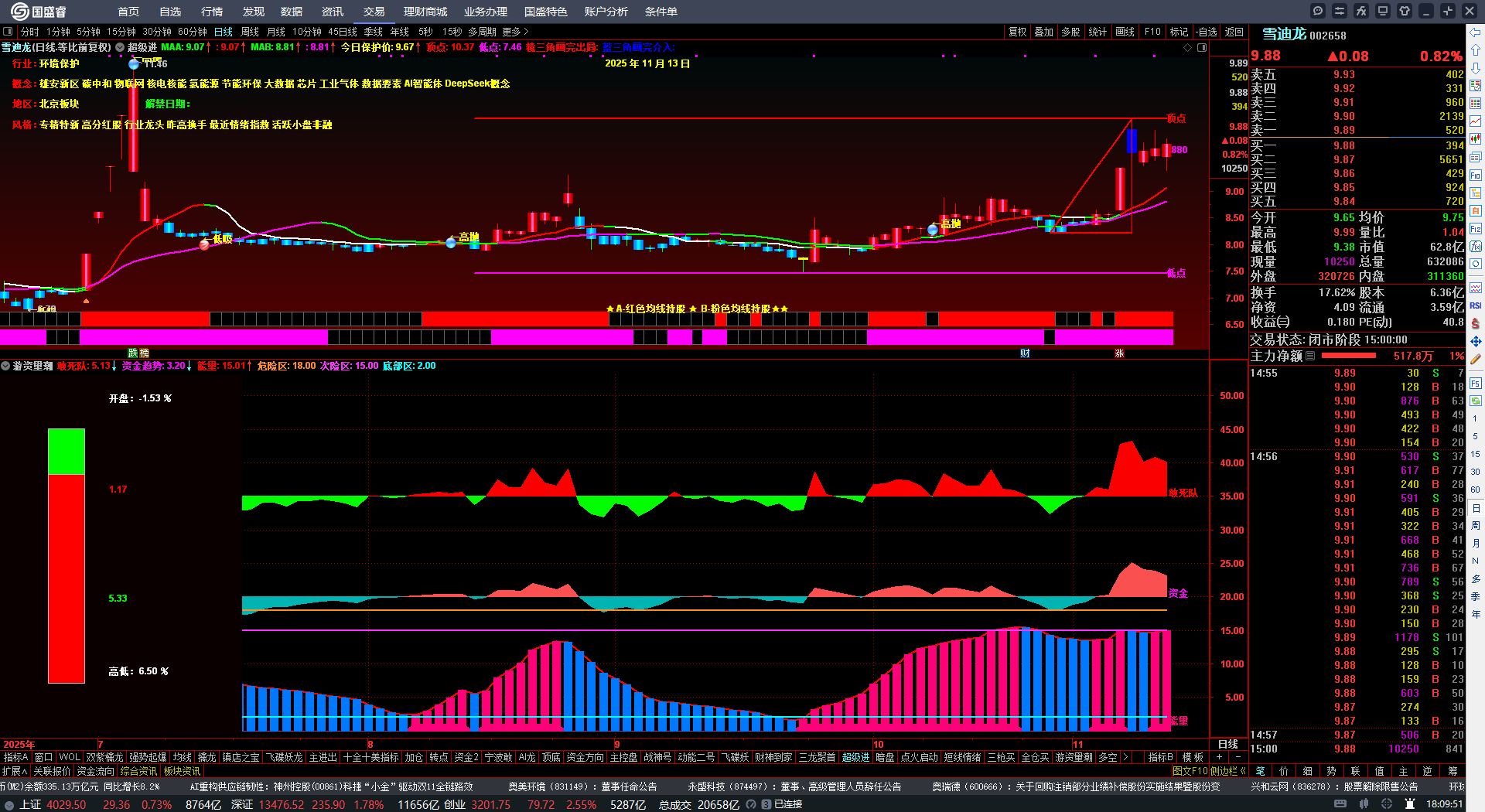Open the settings sliders icon in title bar
The height and width of the screenshot is (812, 1485).
(1340, 11)
